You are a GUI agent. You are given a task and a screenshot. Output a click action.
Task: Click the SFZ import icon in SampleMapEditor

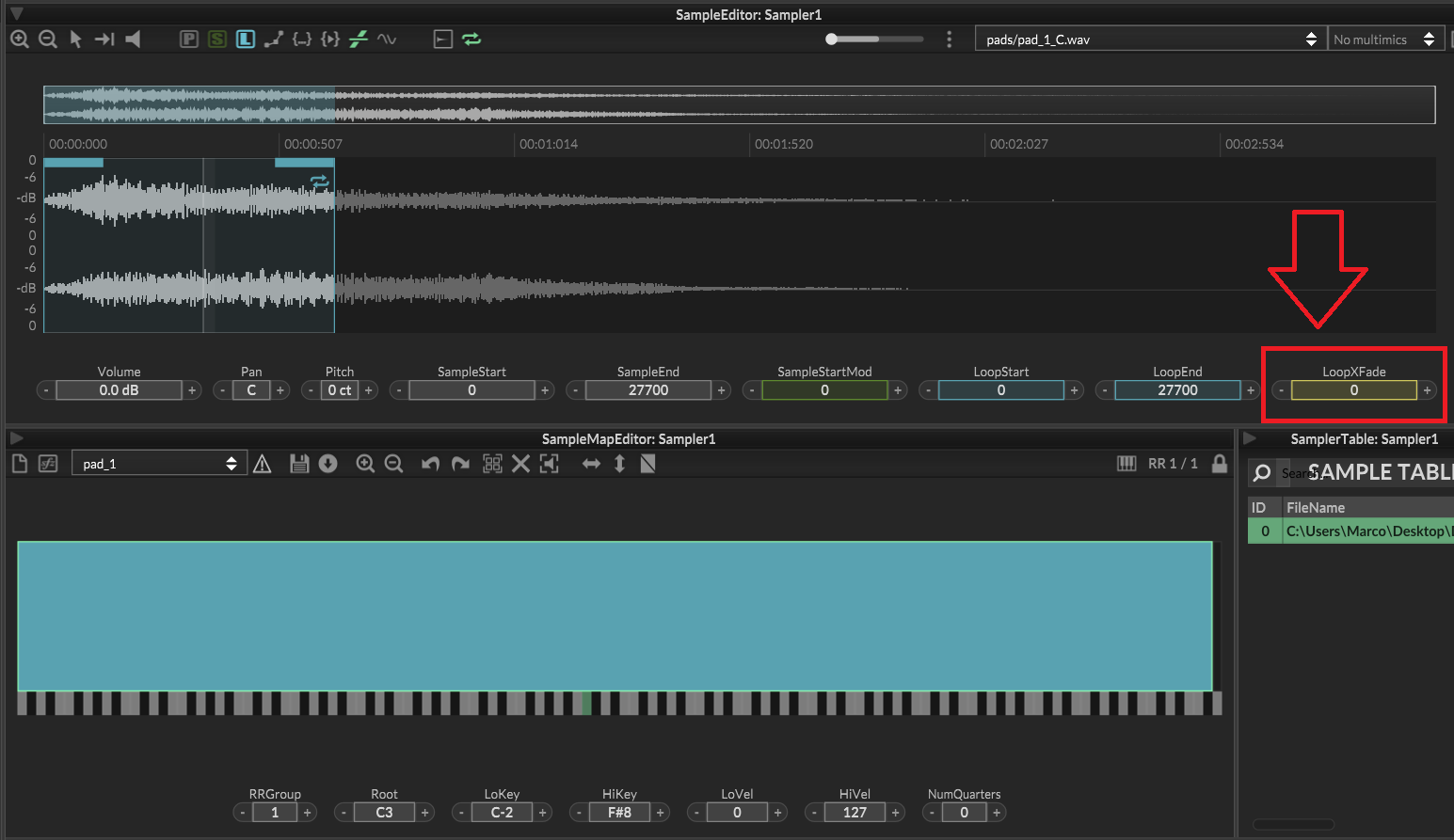coord(48,464)
